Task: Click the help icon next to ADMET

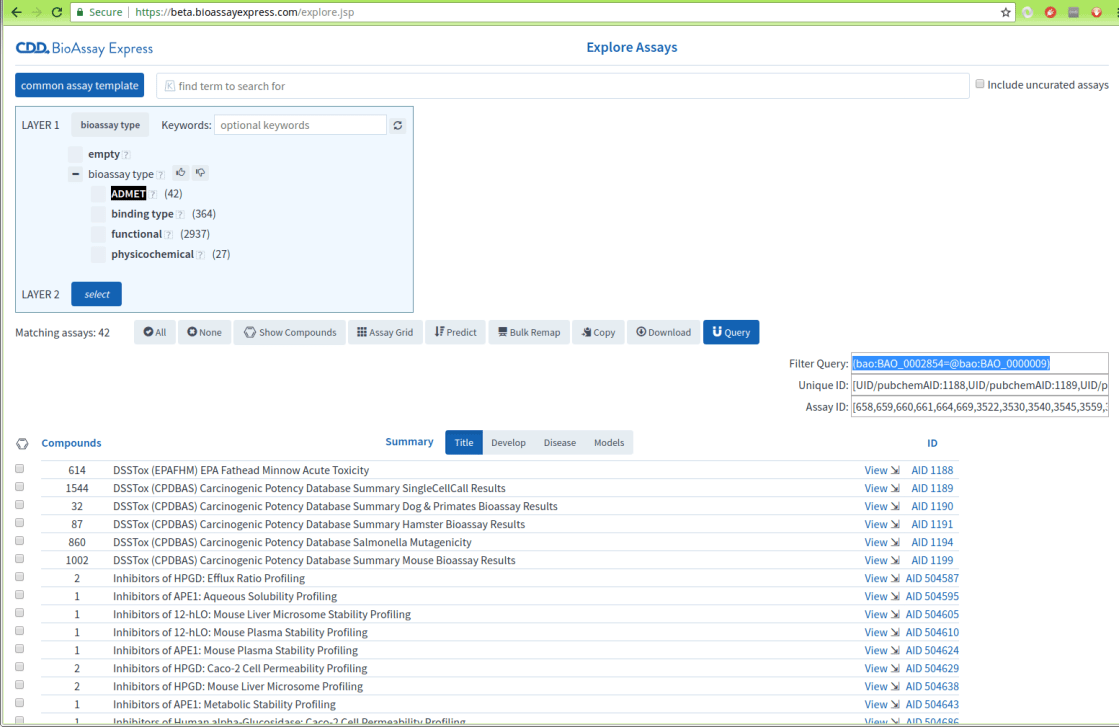Action: 153,194
